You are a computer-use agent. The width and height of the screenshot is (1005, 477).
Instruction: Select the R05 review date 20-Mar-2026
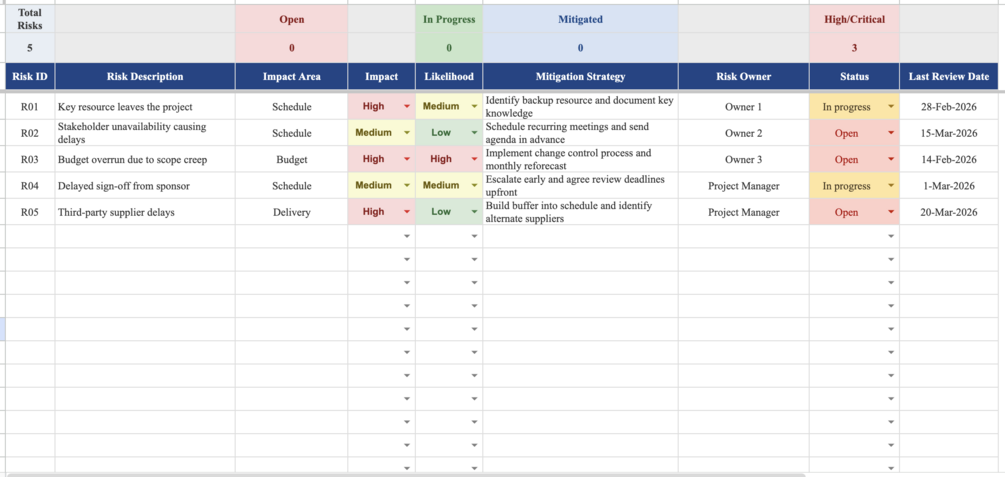click(949, 212)
